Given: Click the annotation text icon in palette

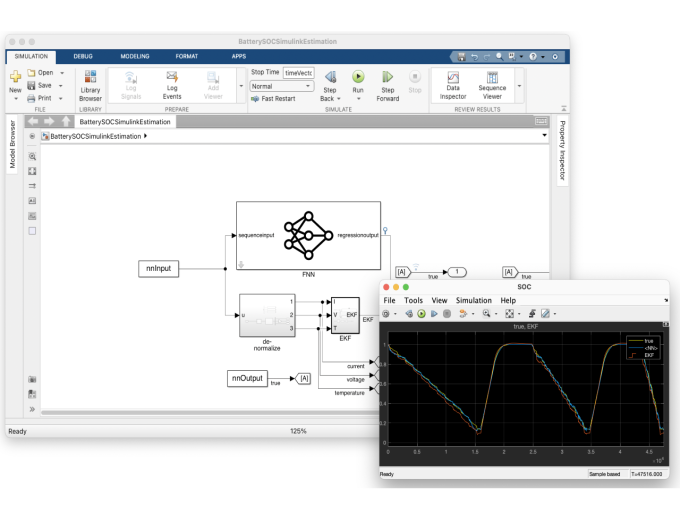Looking at the screenshot, I should [32, 201].
